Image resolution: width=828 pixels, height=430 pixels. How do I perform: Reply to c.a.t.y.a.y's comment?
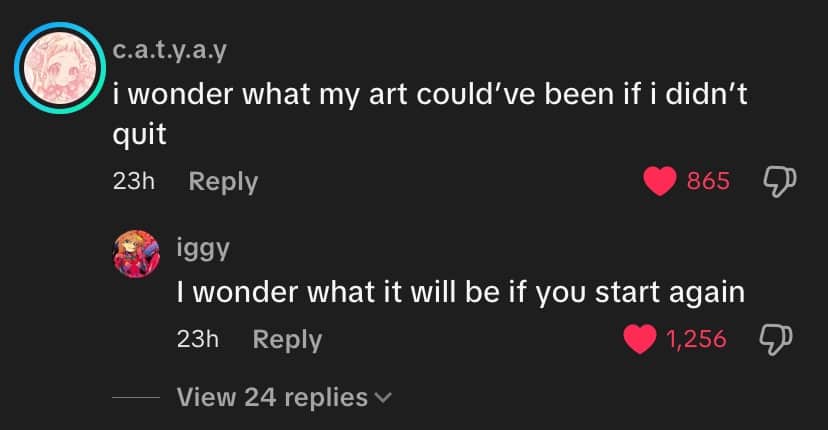(x=223, y=181)
